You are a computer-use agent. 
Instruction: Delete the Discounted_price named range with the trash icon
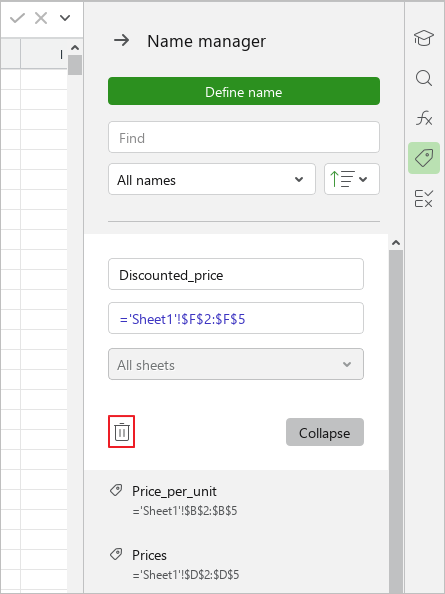tap(122, 431)
